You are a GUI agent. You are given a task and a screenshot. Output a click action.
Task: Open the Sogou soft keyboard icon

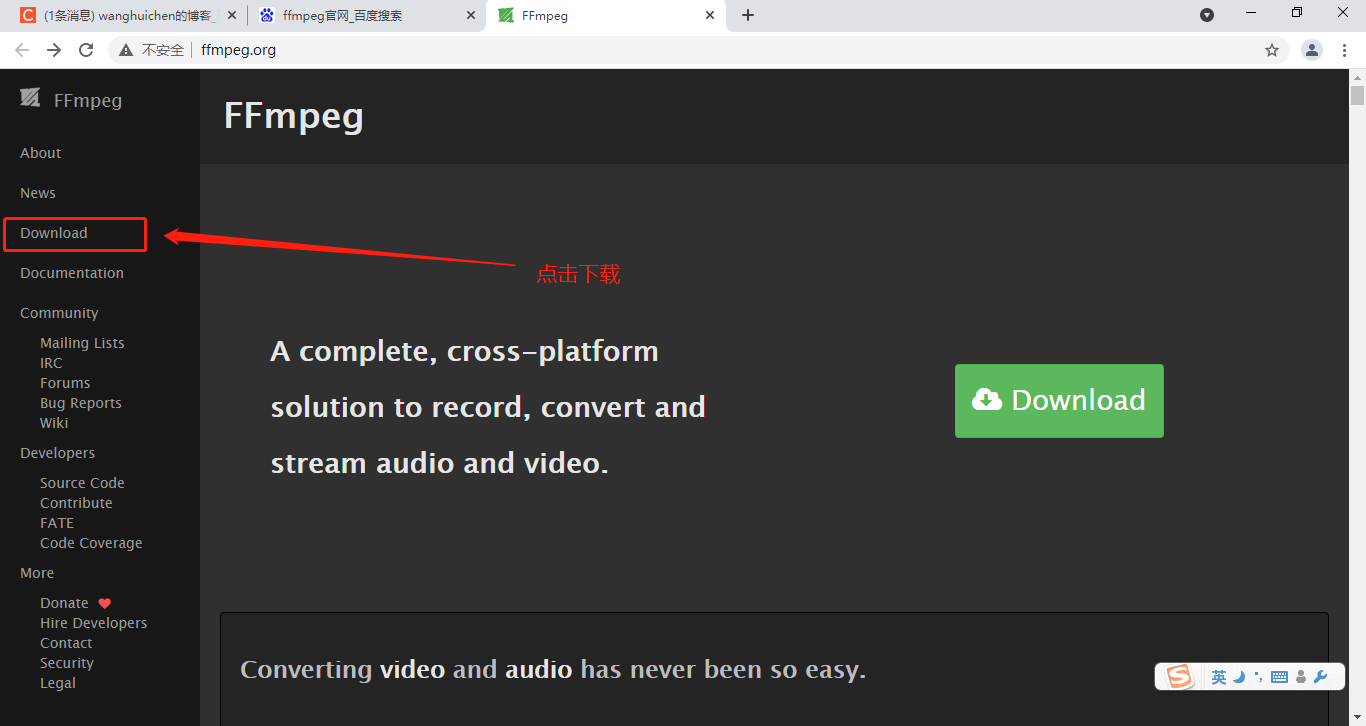coord(1279,677)
